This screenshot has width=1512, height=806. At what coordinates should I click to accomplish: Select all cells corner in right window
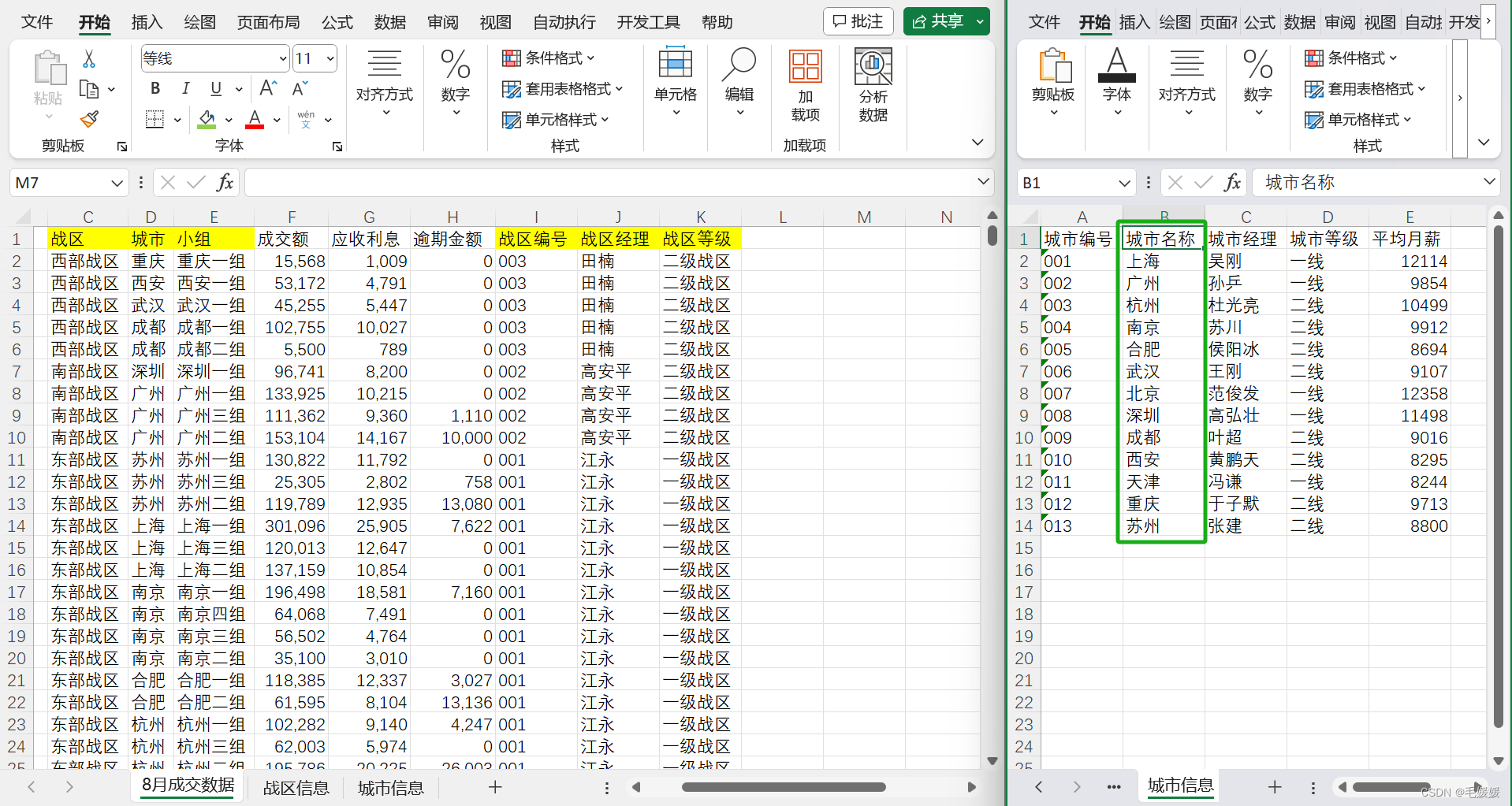click(x=1029, y=217)
